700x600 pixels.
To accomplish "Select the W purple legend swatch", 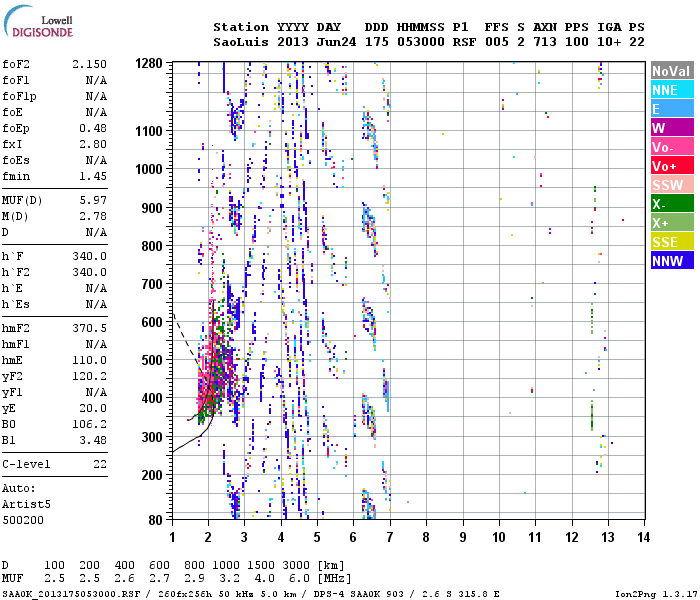I will pyautogui.click(x=672, y=128).
